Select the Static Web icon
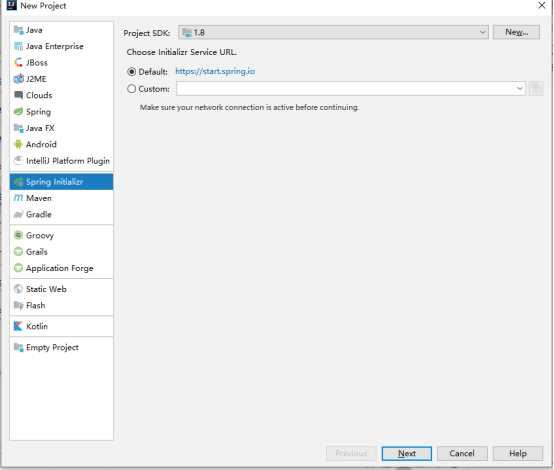The image size is (554, 470). [18, 289]
